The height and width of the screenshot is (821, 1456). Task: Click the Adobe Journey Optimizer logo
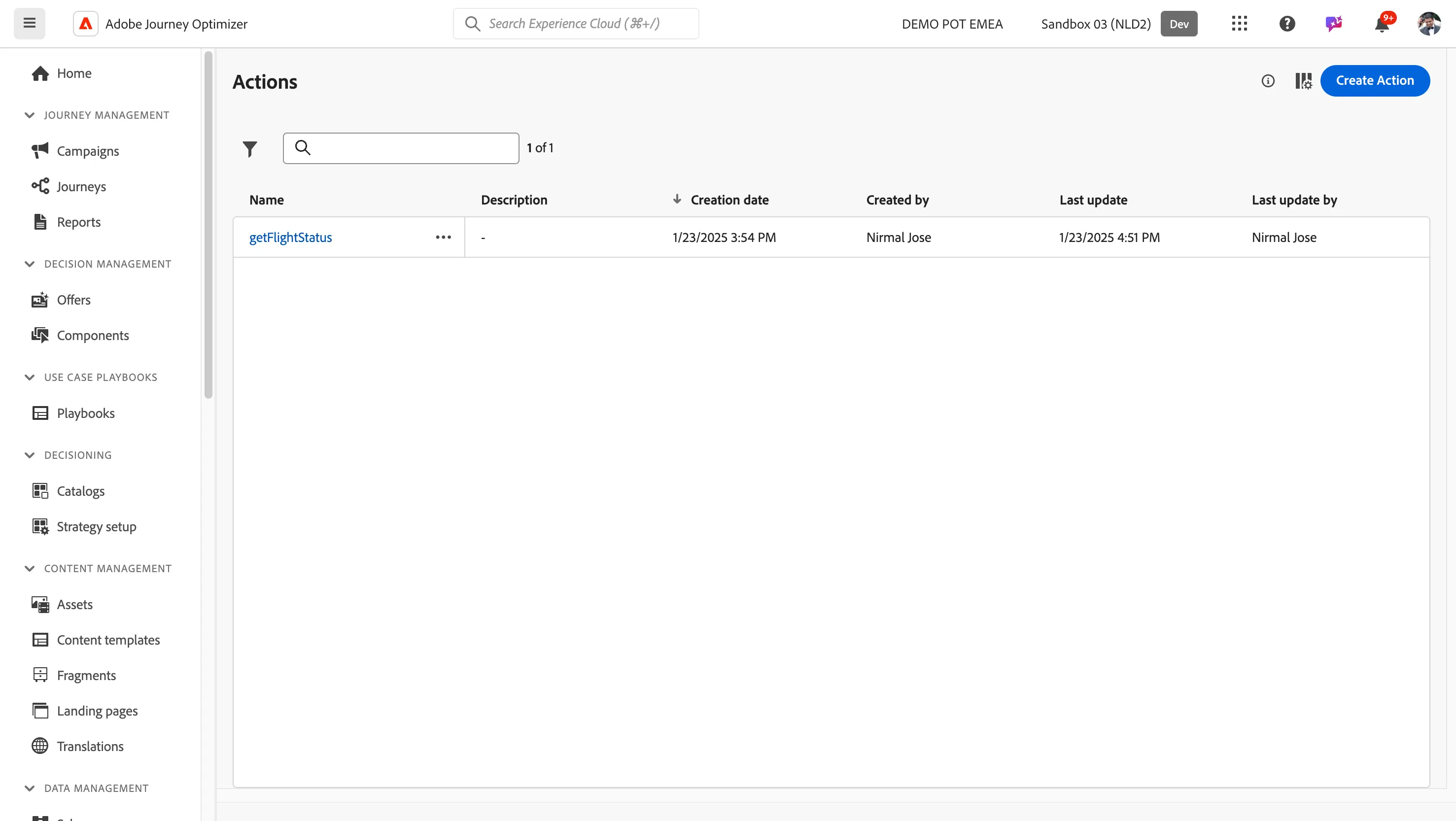85,24
